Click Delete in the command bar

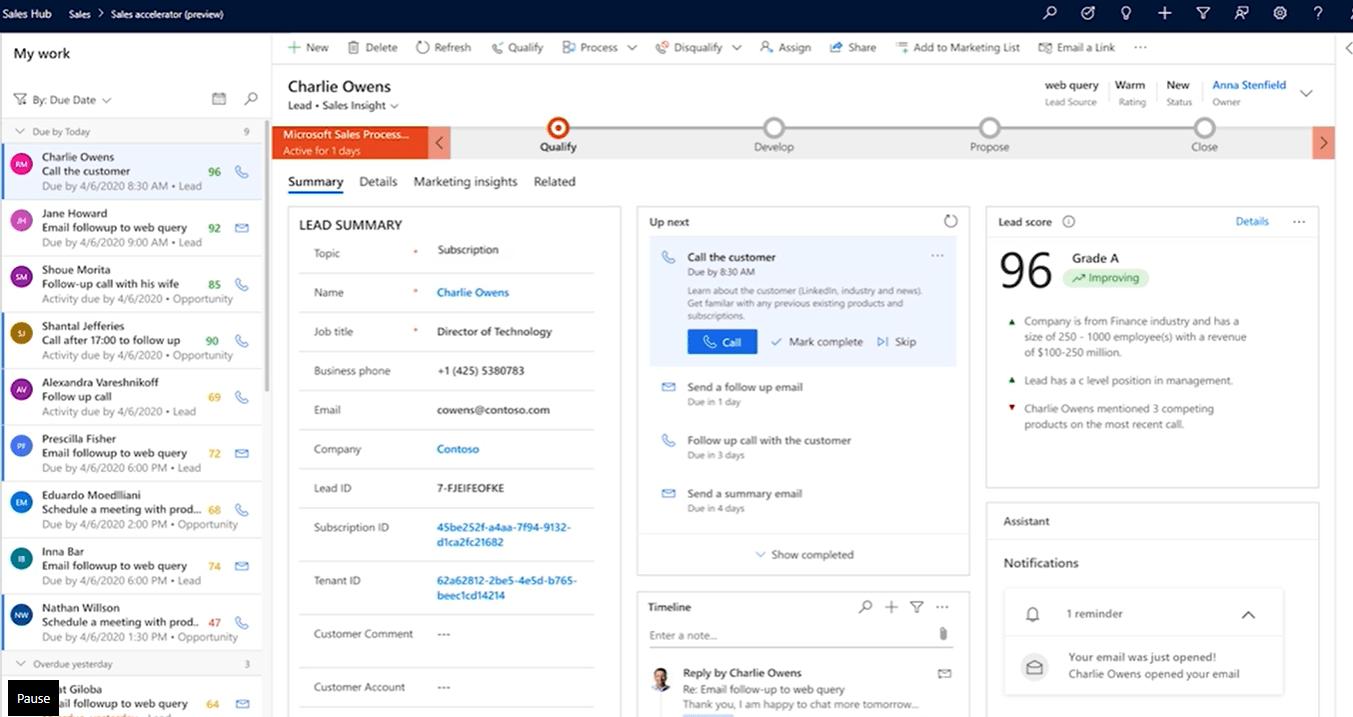[372, 48]
